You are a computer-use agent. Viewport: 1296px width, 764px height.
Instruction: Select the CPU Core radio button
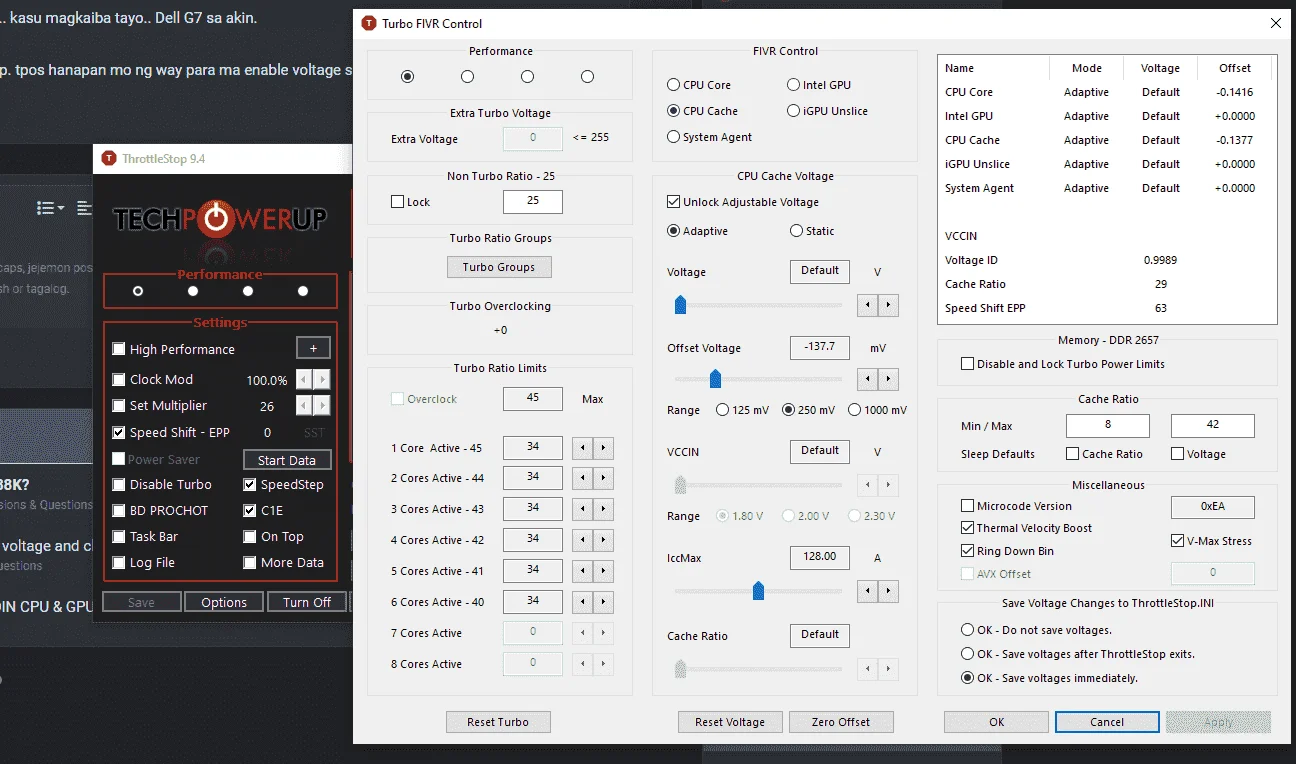[674, 85]
